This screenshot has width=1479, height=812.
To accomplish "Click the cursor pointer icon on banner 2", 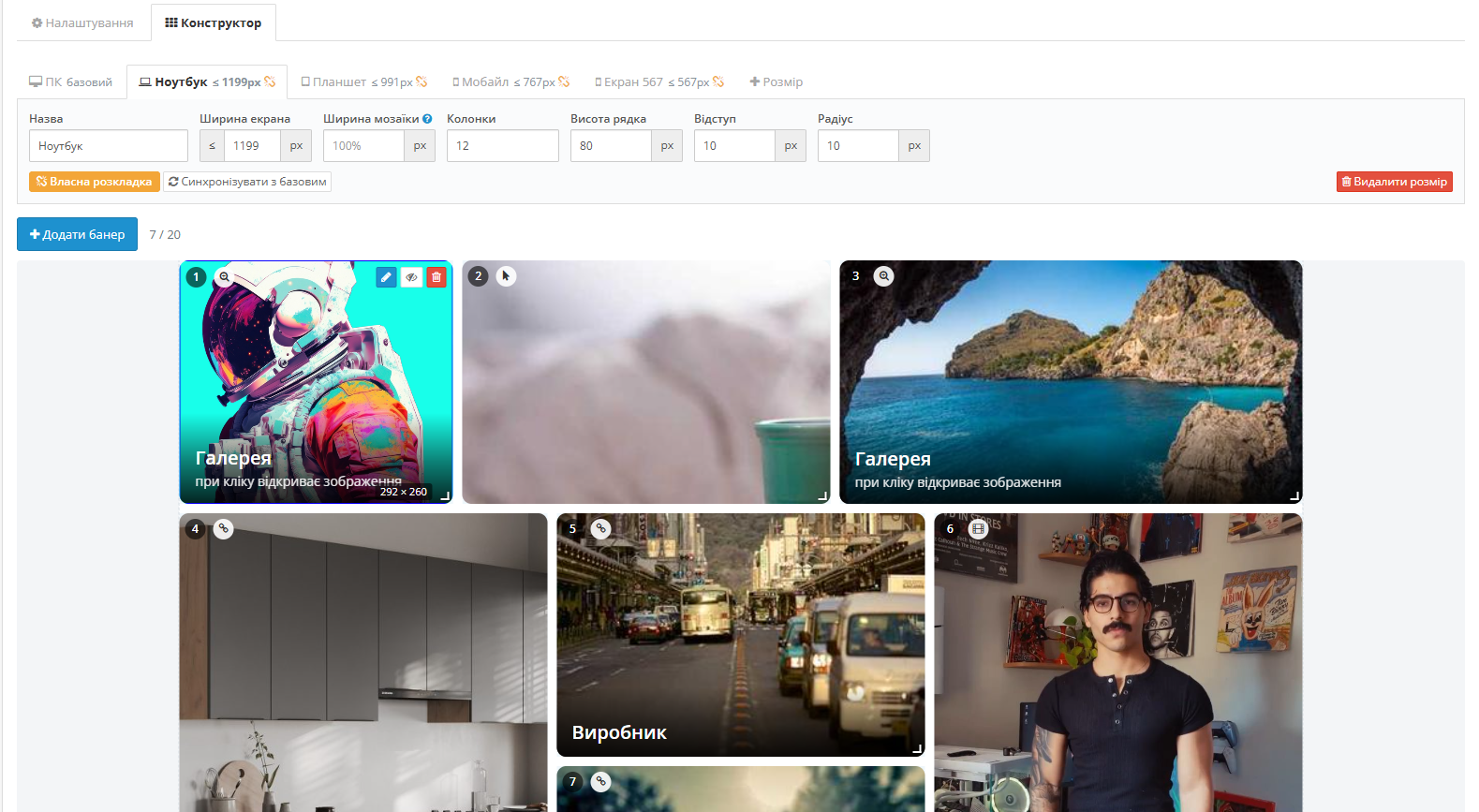I will point(506,276).
